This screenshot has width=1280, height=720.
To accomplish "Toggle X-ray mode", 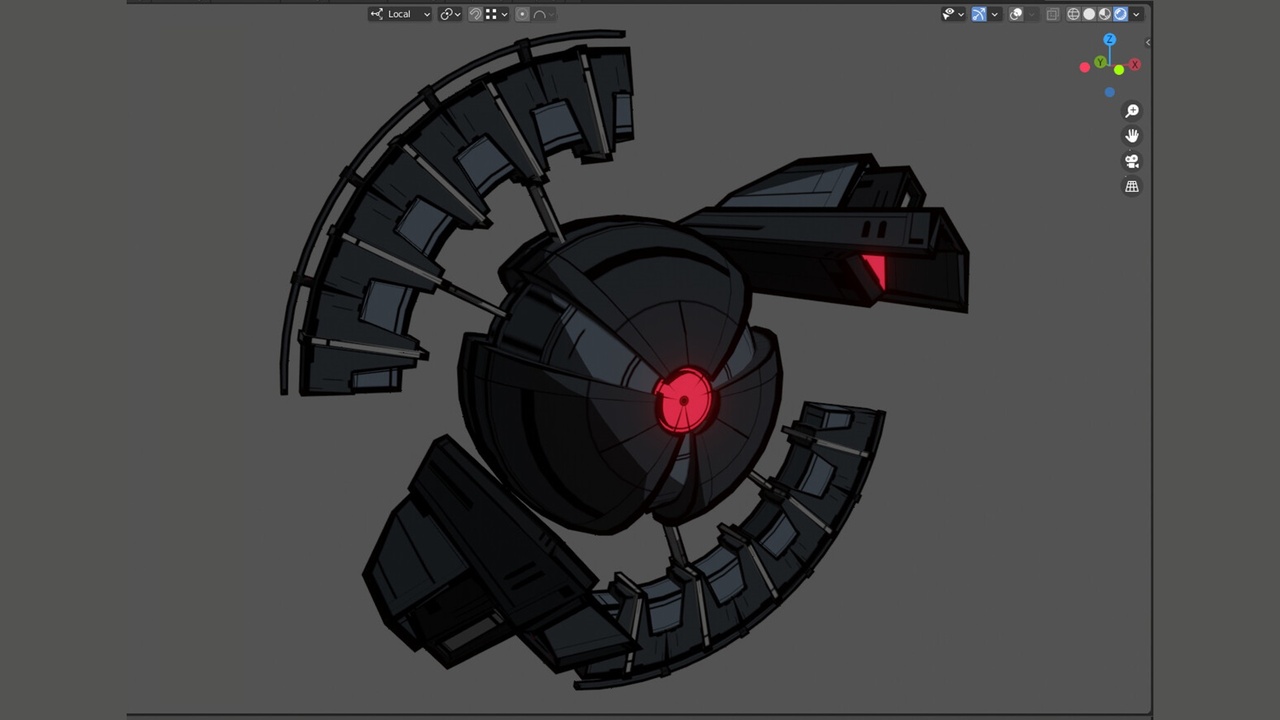I will point(1052,14).
